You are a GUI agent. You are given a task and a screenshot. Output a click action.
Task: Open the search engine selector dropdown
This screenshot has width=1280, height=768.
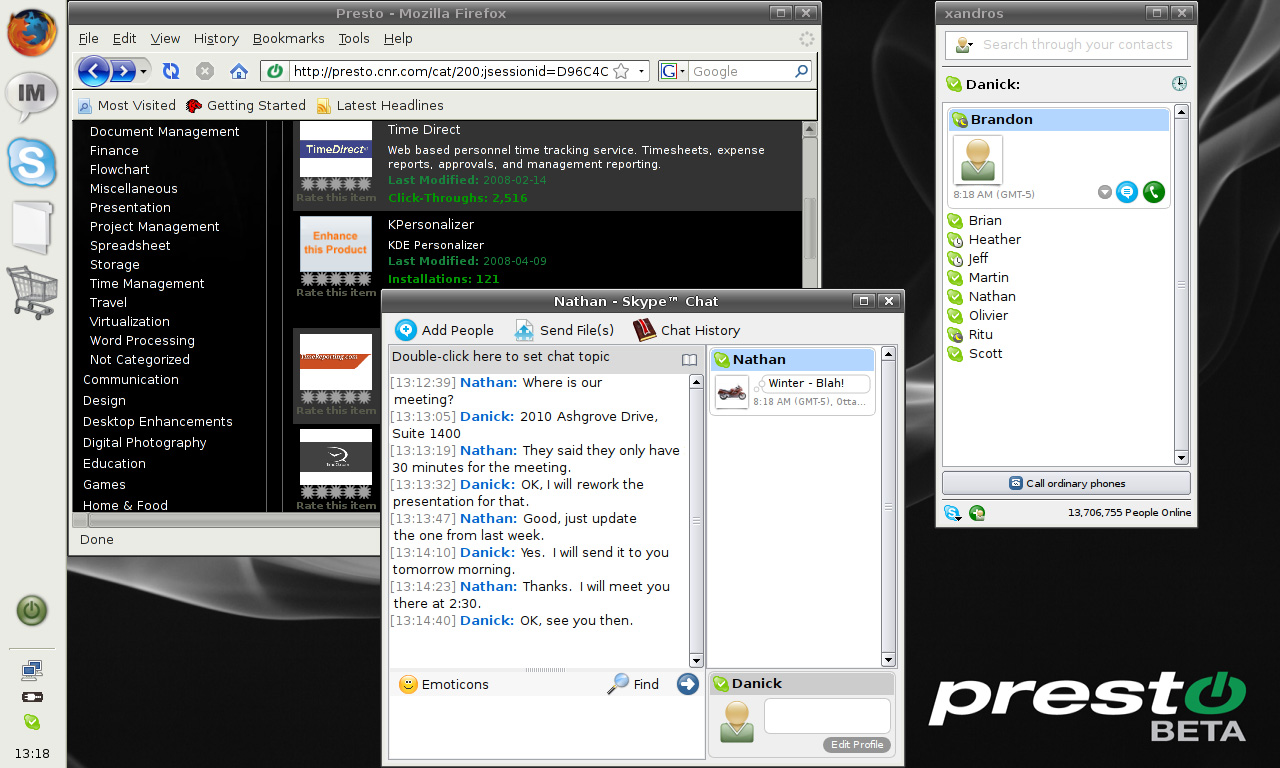pos(674,71)
